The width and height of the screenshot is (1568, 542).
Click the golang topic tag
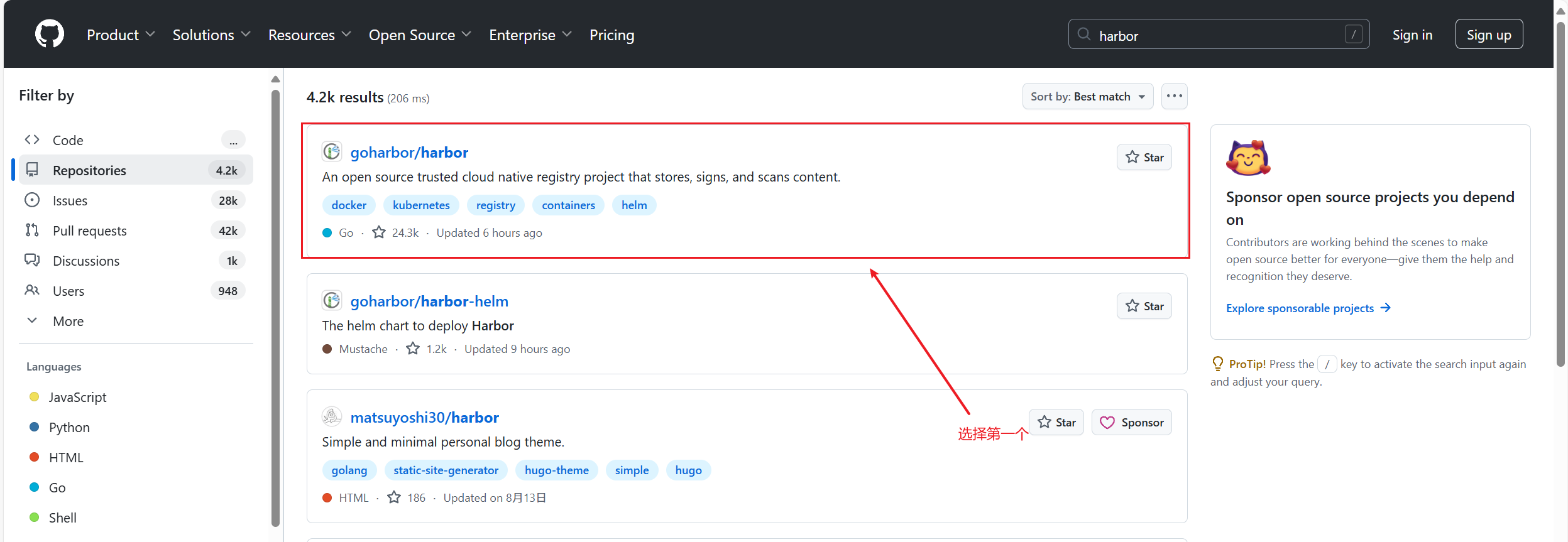tap(349, 470)
